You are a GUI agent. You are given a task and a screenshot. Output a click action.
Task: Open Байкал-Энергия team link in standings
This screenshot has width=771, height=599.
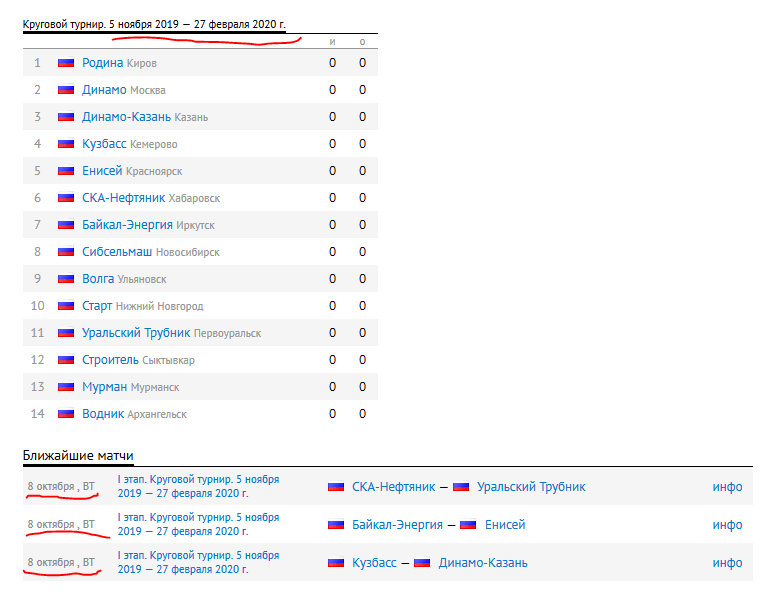[x=127, y=225]
